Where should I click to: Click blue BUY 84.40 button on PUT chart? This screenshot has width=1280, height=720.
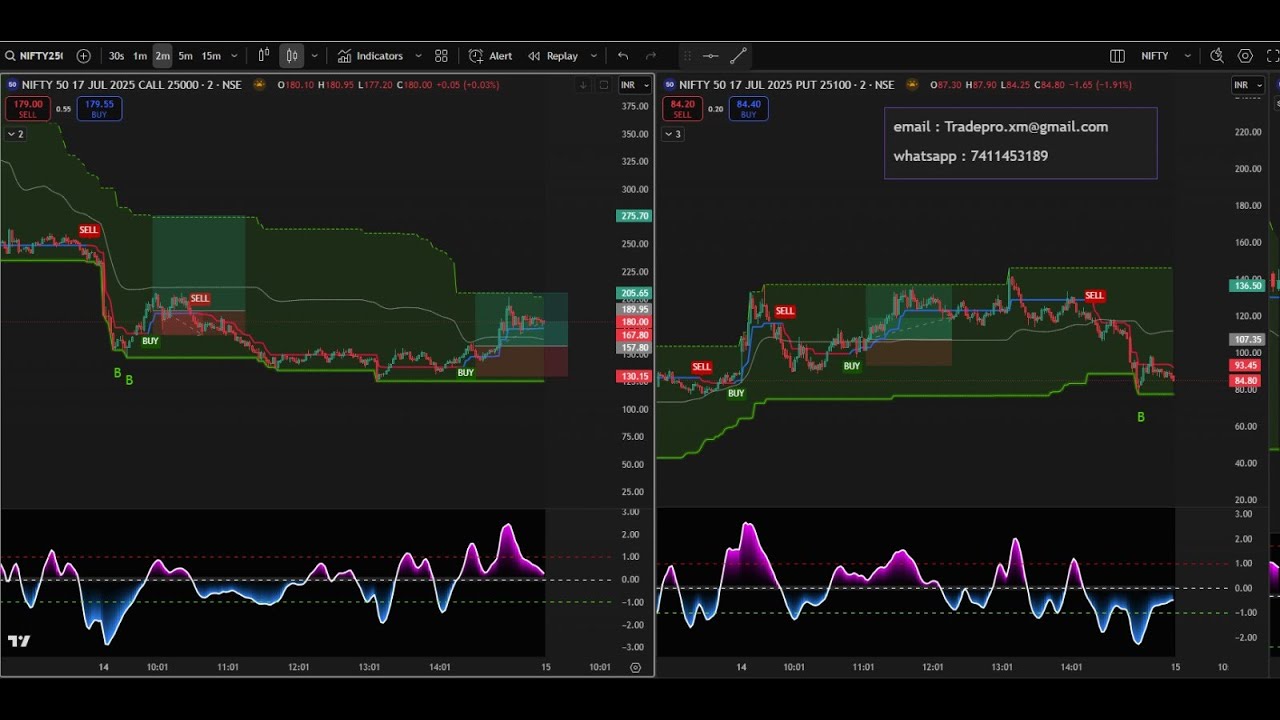point(748,108)
